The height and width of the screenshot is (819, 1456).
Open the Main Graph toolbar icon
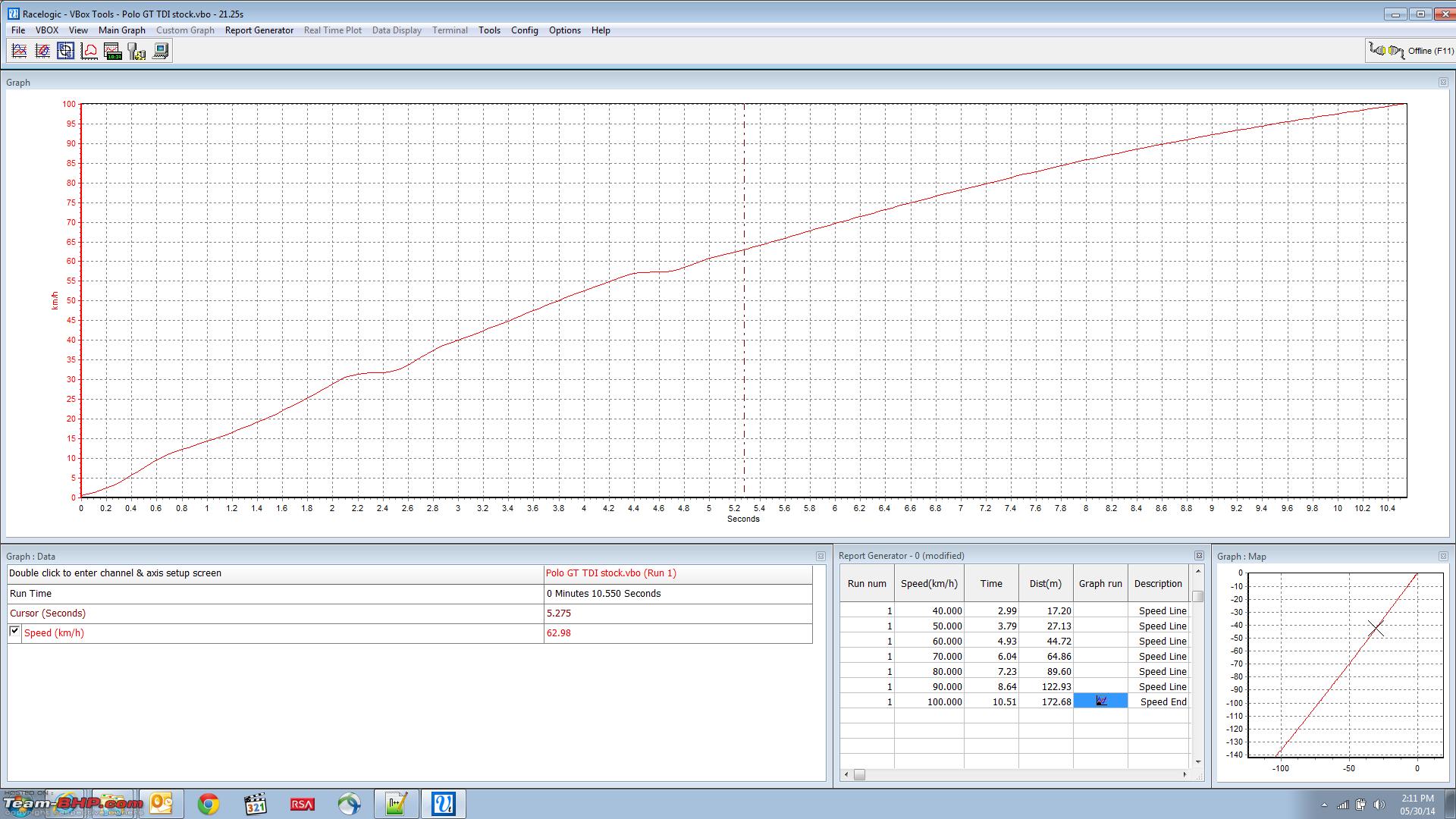pos(20,51)
